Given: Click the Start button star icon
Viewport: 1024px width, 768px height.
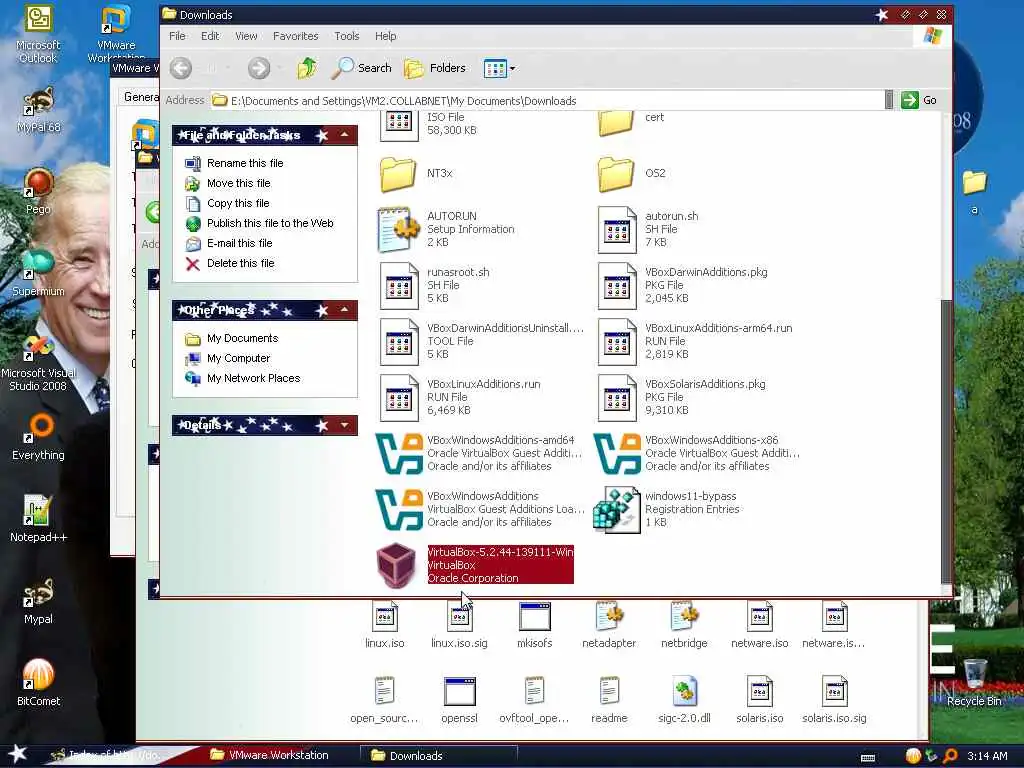Looking at the screenshot, I should coord(18,754).
